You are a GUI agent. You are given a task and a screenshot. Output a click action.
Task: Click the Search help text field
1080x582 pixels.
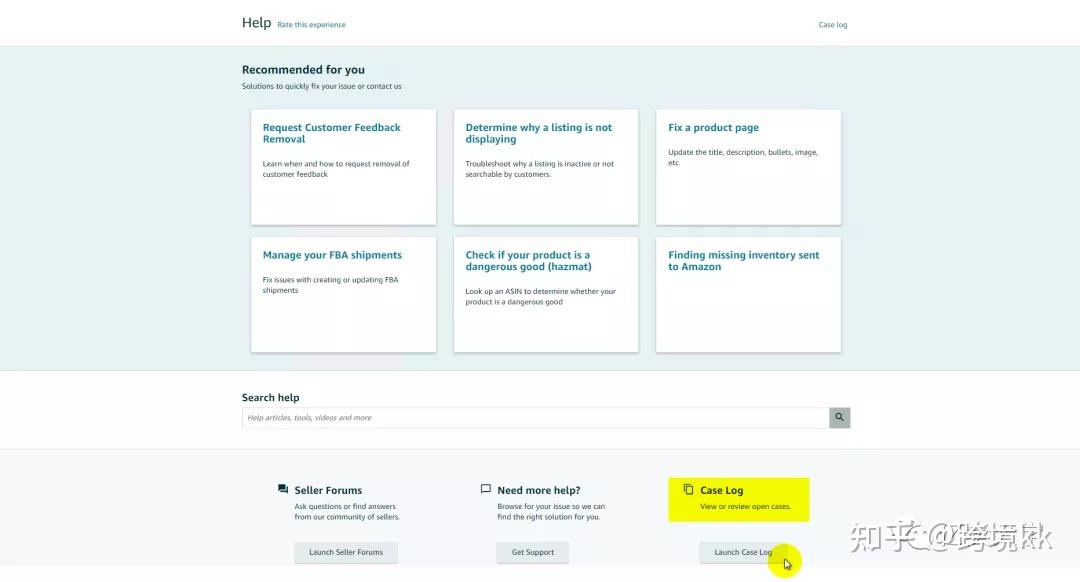coord(535,418)
